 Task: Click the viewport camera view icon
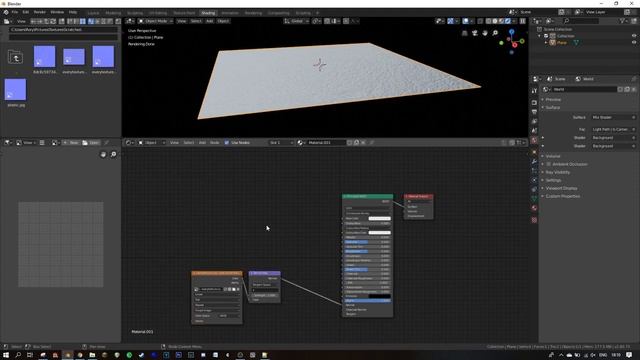coord(475,33)
